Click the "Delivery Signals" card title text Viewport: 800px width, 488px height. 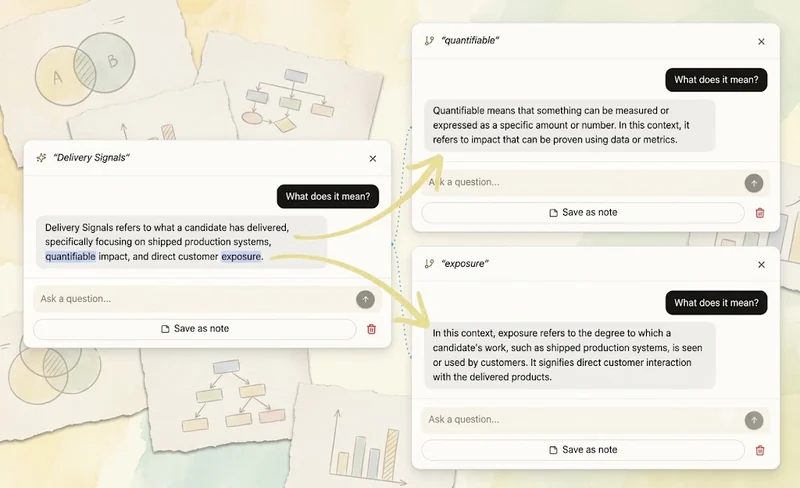click(x=91, y=158)
